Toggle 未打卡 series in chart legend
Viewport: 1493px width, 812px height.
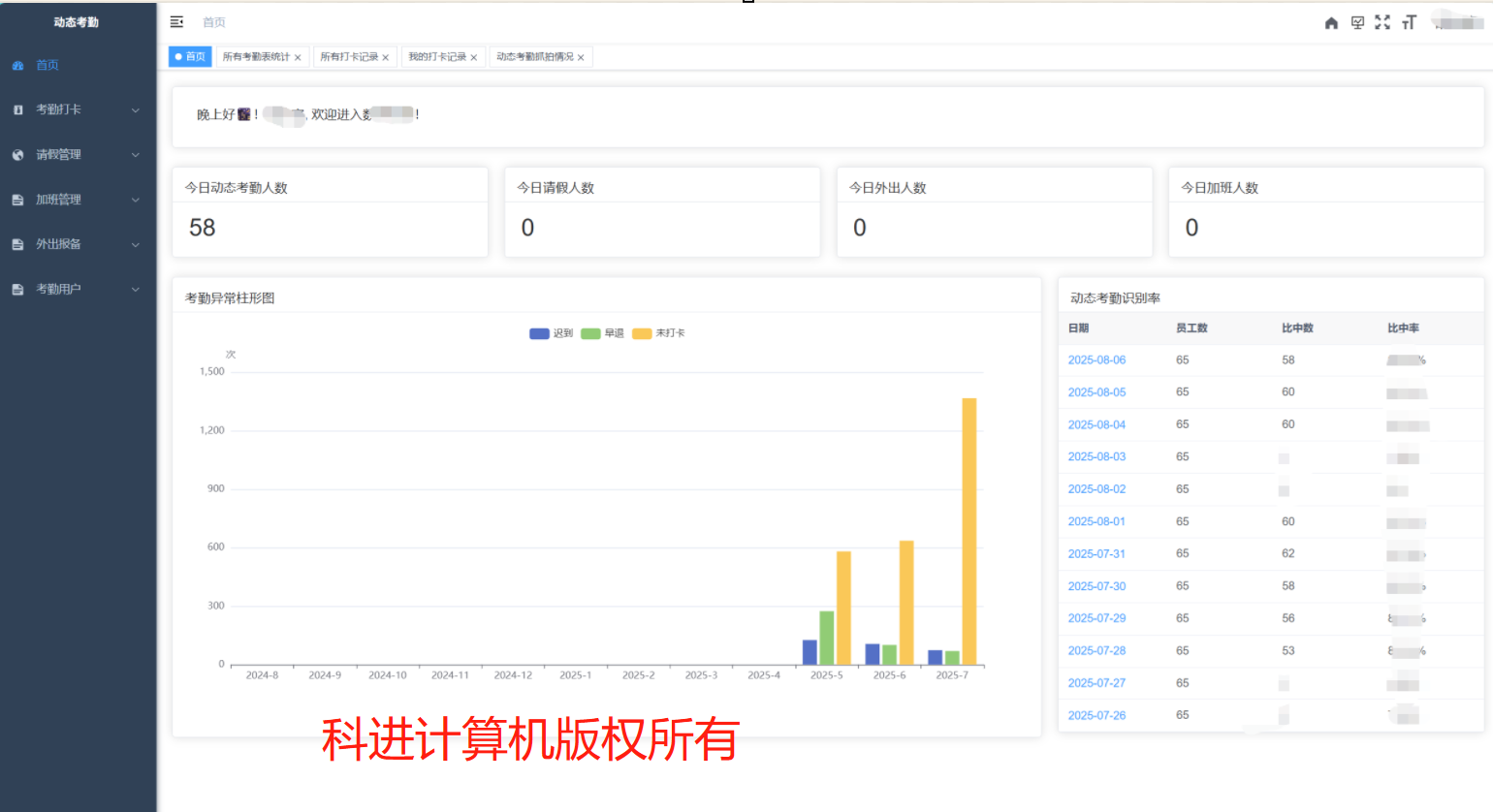658,333
